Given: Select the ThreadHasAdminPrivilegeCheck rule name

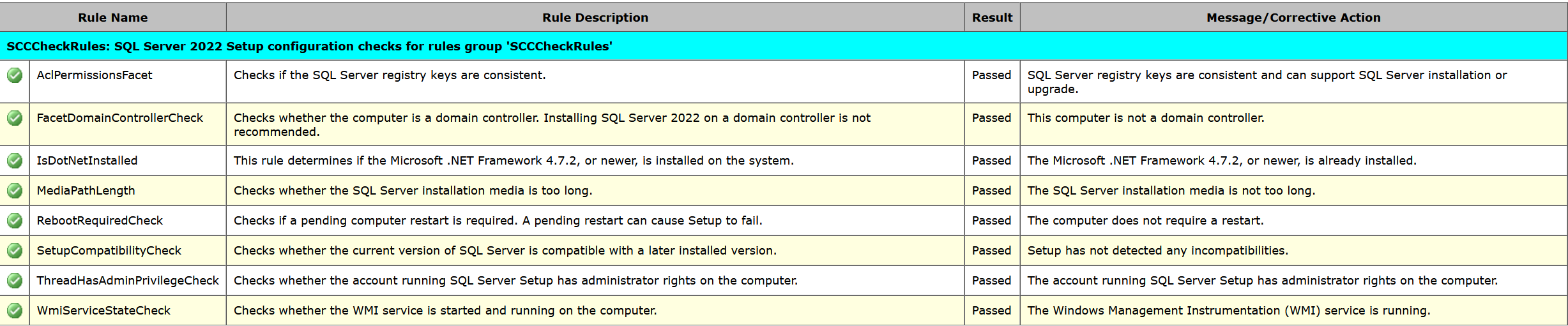Looking at the screenshot, I should click(x=128, y=281).
